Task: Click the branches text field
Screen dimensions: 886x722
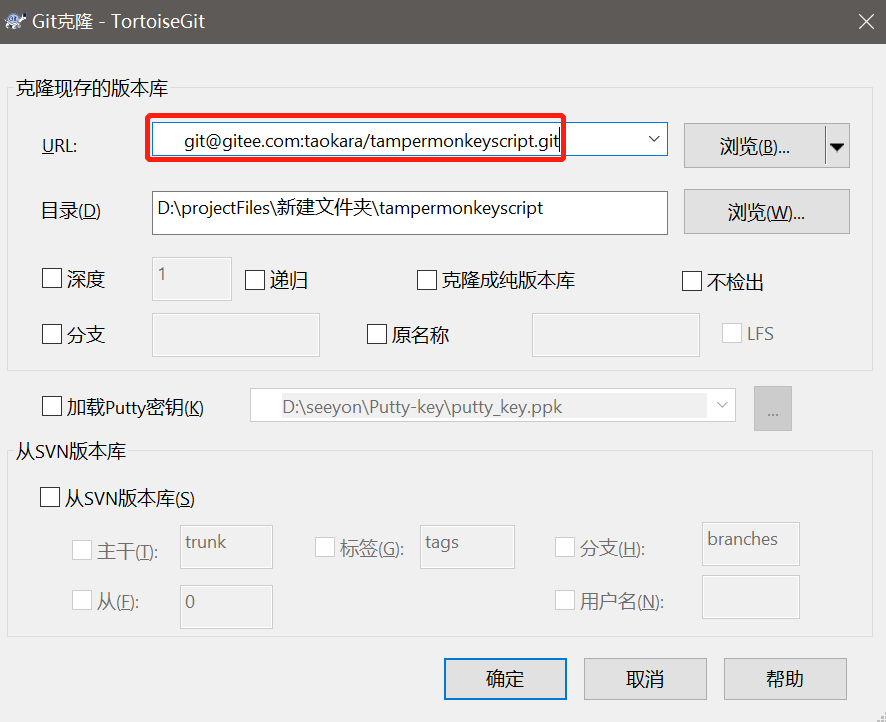Action: point(750,544)
